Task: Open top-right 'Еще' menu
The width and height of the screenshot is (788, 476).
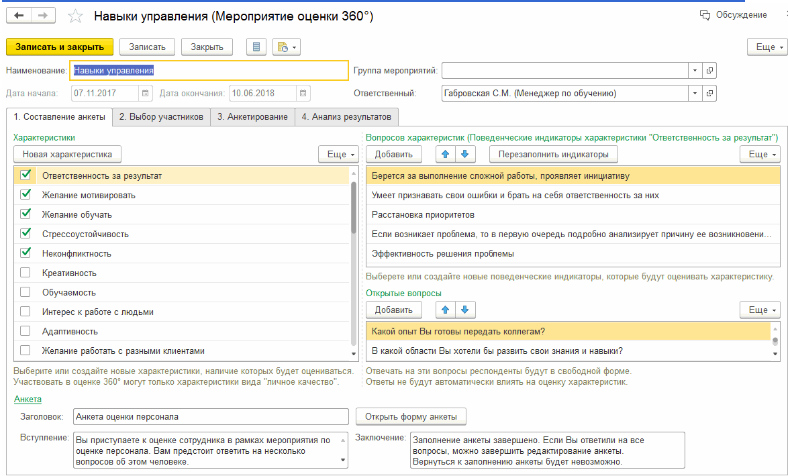Action: (x=769, y=47)
